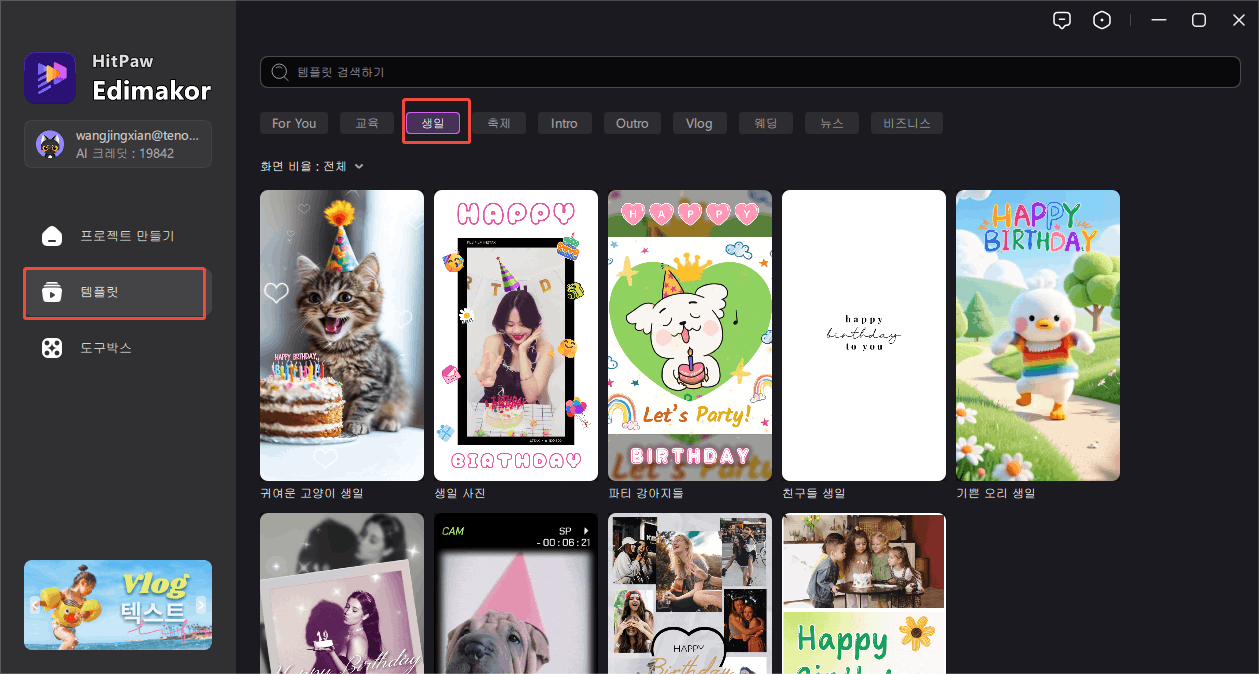Select the 템플릿 sidebar icon
This screenshot has height=674, width=1259.
51,293
